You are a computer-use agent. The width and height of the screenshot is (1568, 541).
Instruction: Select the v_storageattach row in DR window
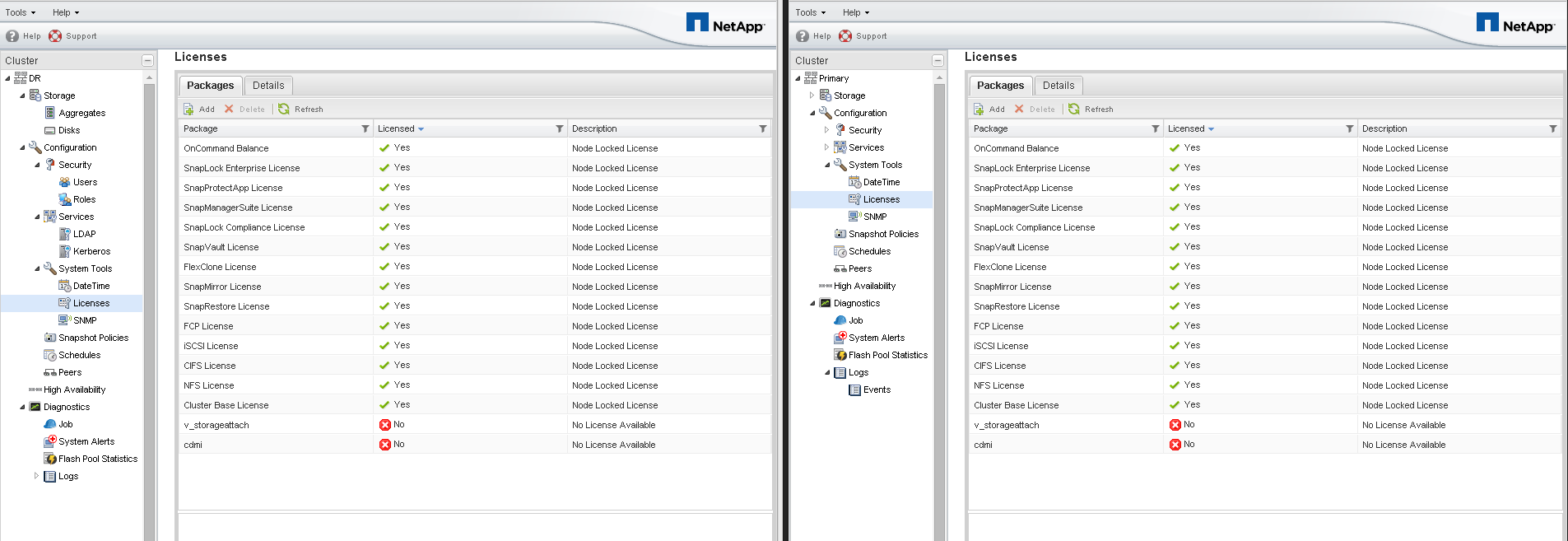(475, 425)
